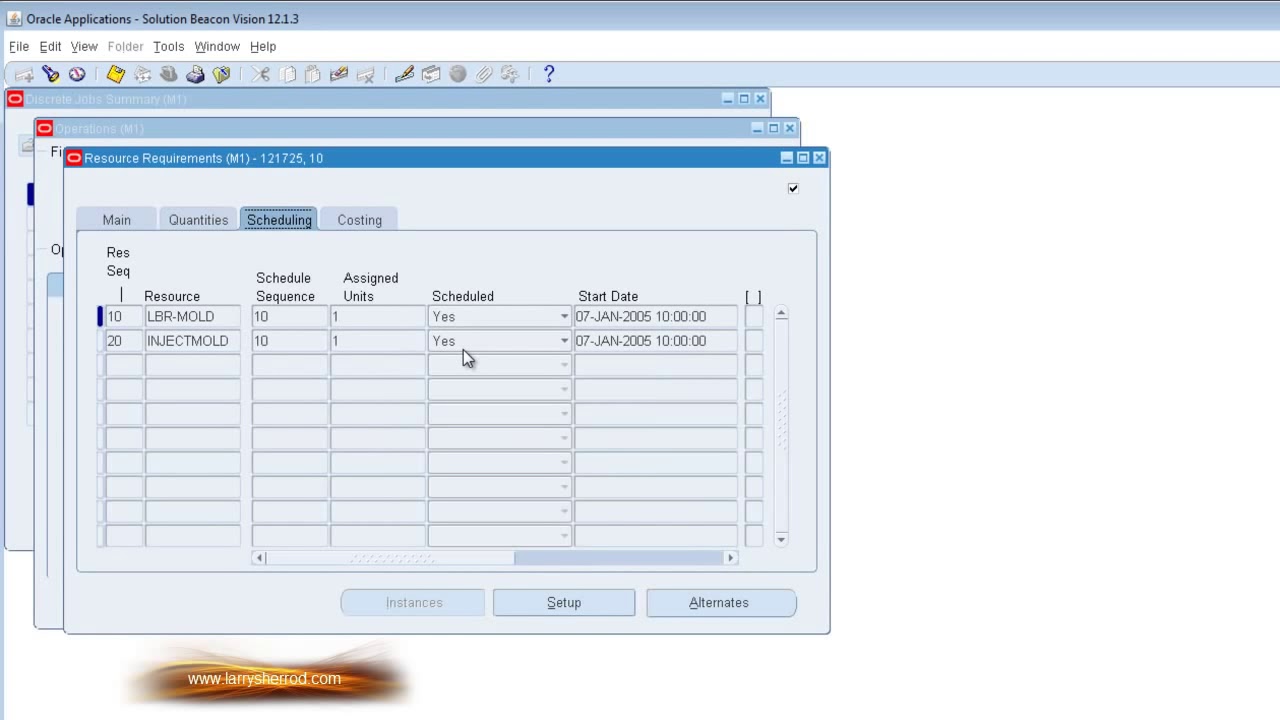Open Edit Field with the pencil icon

click(x=404, y=74)
